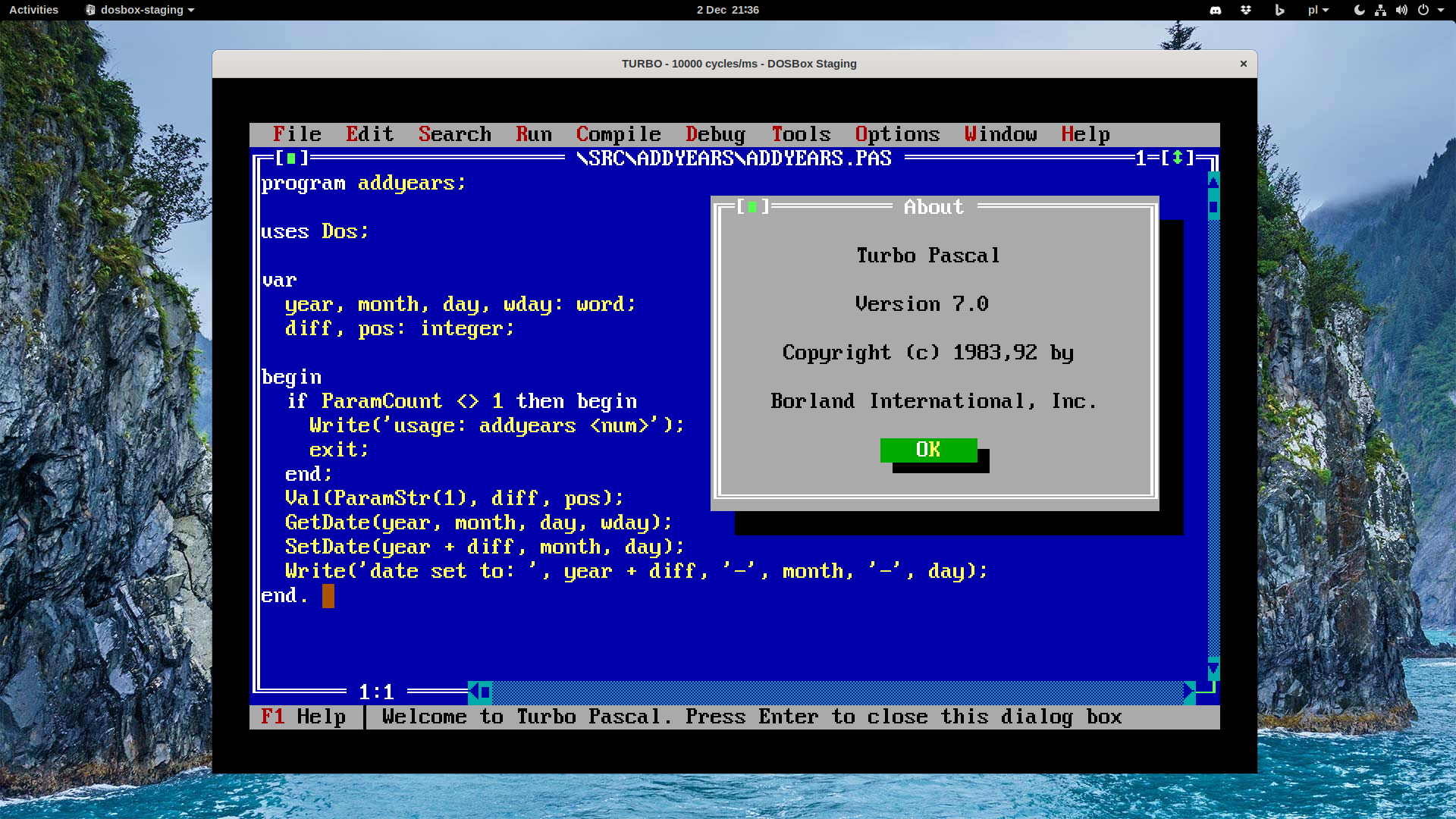Click the vertical scrollbar position thumb
Image resolution: width=1456 pixels, height=819 pixels.
coord(1213,206)
